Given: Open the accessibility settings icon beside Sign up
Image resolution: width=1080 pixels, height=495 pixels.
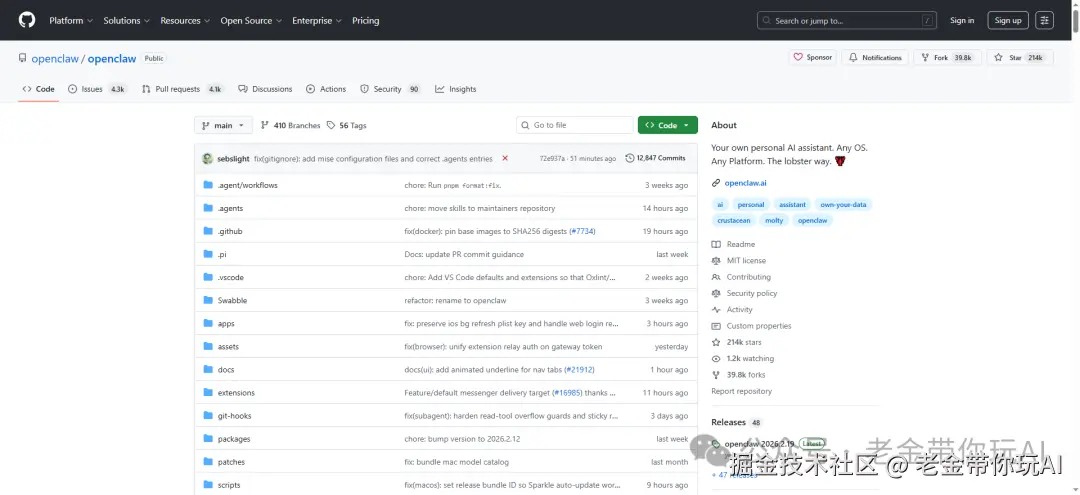Looking at the screenshot, I should pyautogui.click(x=1044, y=21).
